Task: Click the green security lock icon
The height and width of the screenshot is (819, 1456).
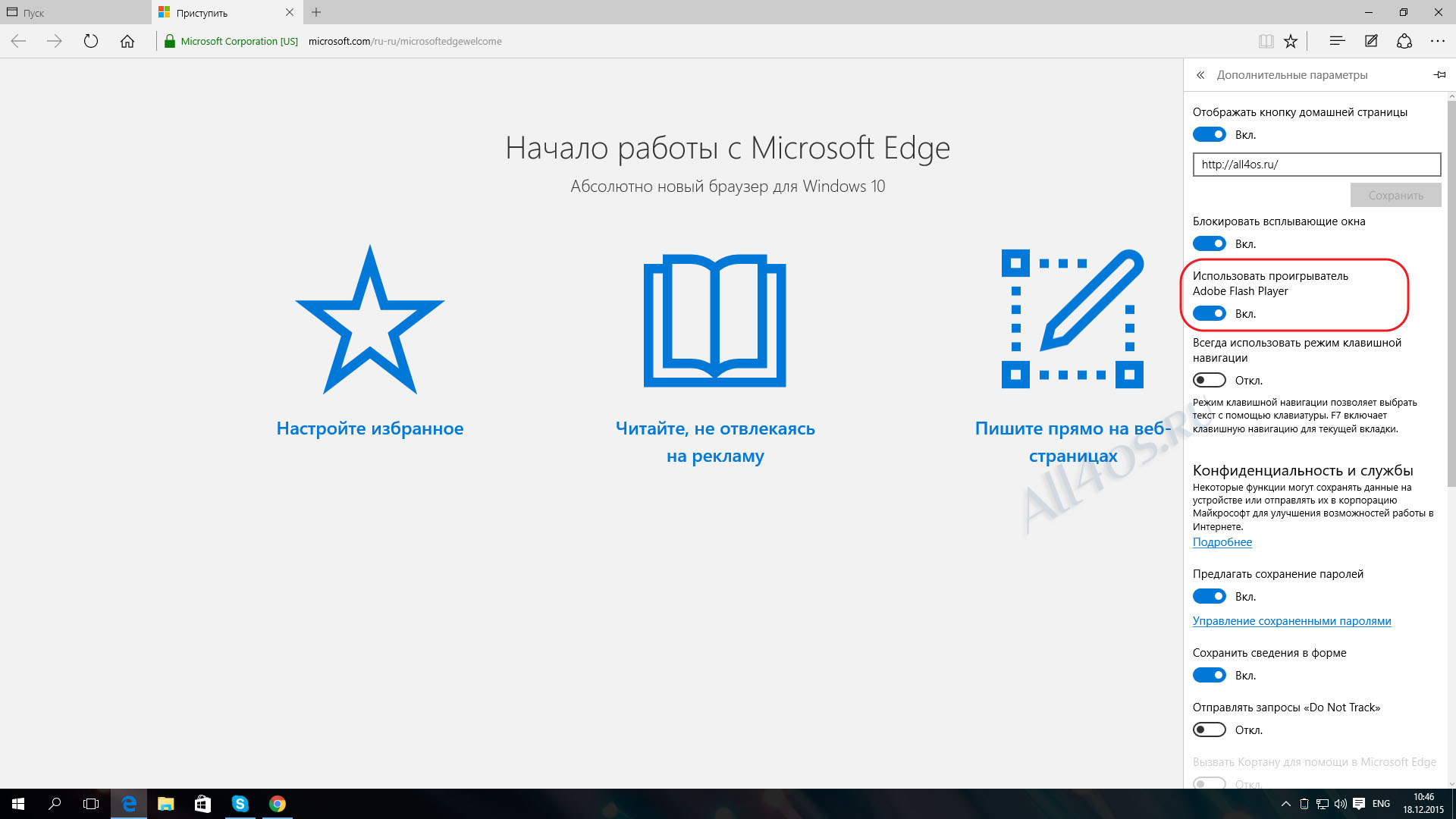Action: click(x=170, y=42)
